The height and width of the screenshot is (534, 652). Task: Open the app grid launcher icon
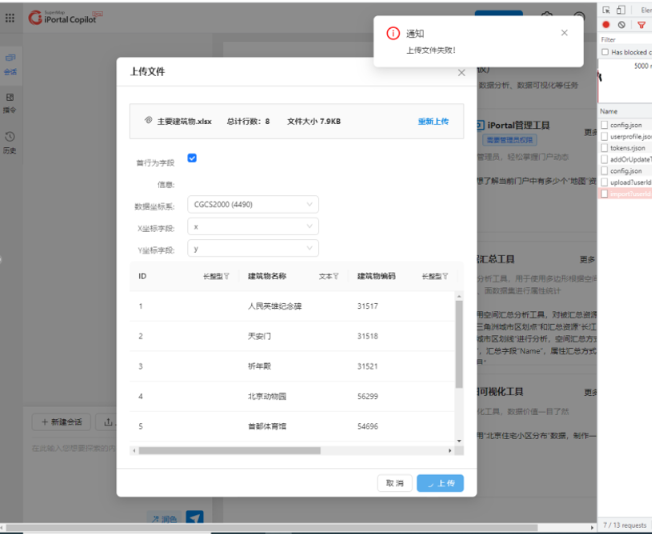(10, 18)
